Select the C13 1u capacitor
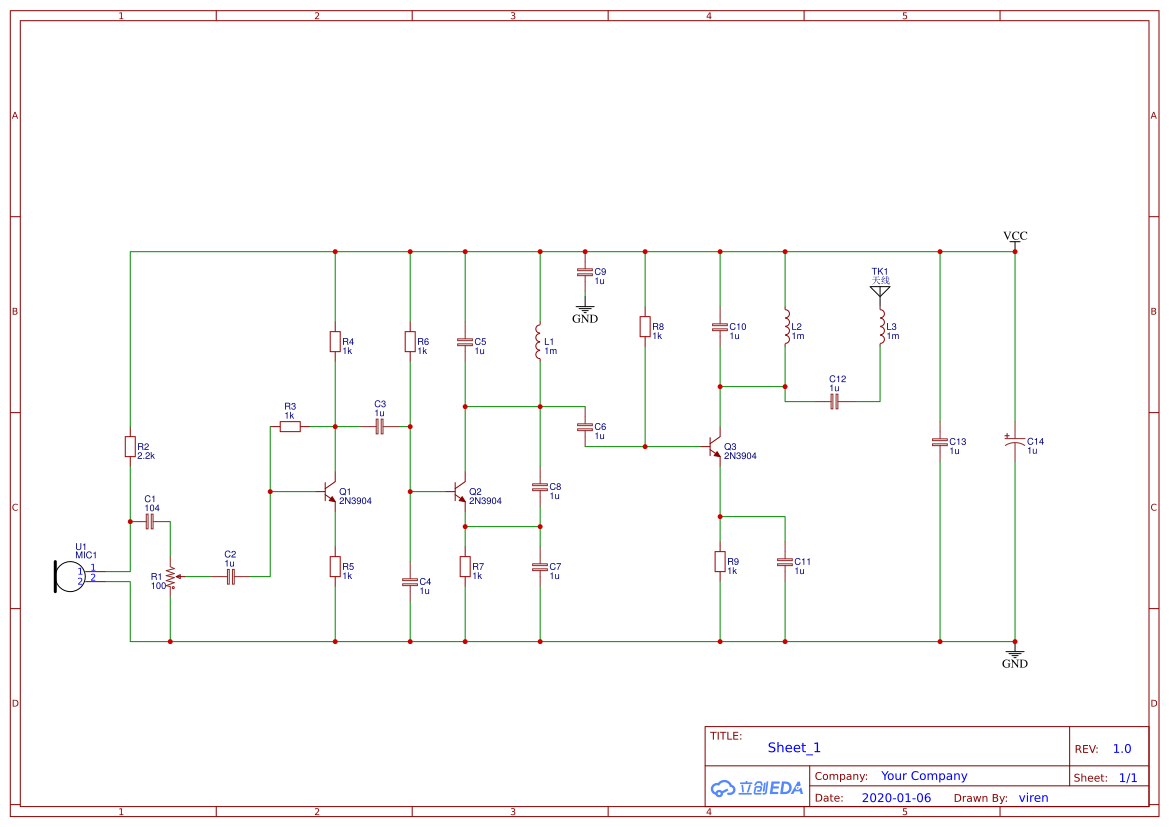 click(940, 441)
